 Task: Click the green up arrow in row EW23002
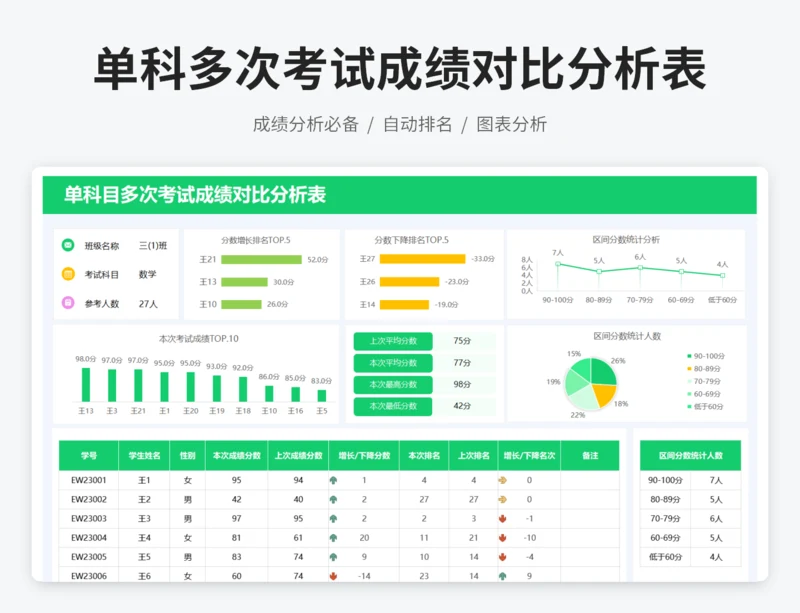point(333,499)
